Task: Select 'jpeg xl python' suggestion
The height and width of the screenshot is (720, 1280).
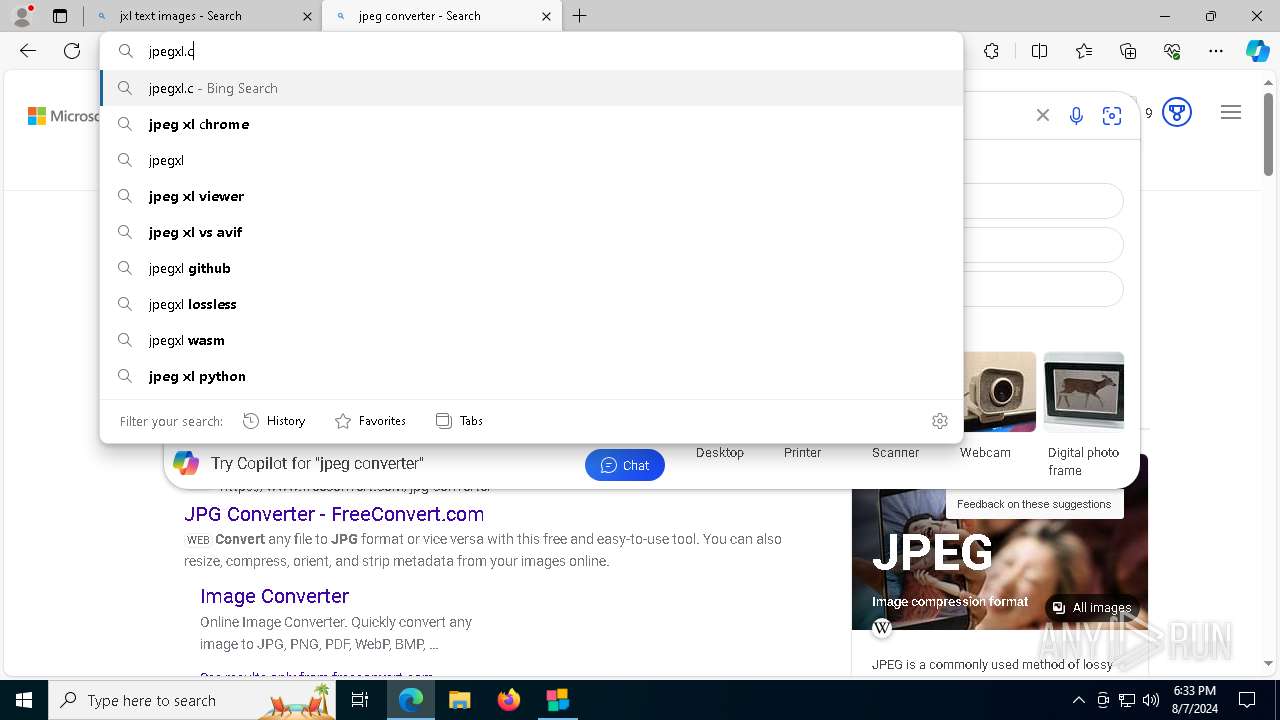Action: 531,376
